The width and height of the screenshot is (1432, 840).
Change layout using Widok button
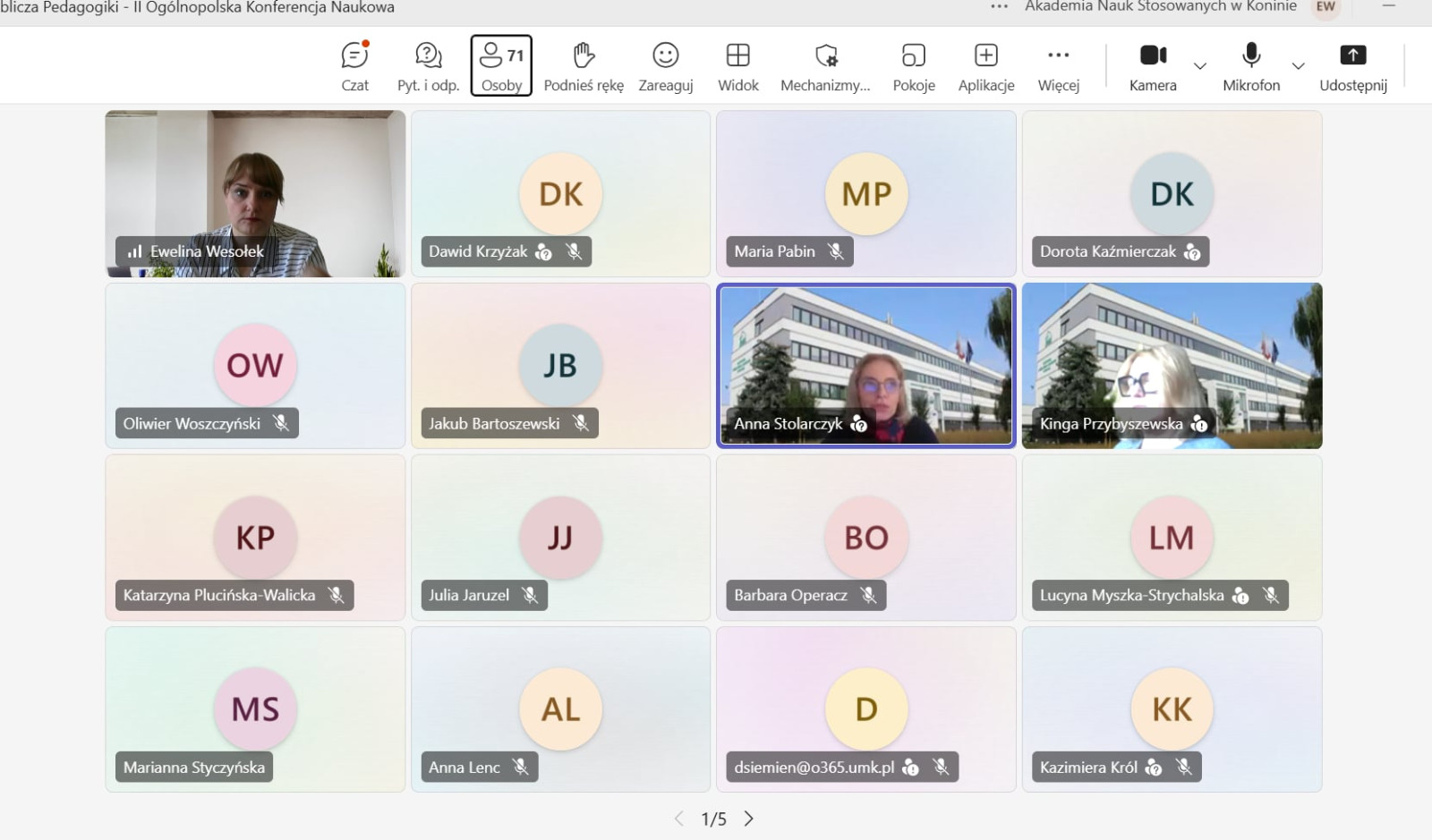pyautogui.click(x=737, y=66)
